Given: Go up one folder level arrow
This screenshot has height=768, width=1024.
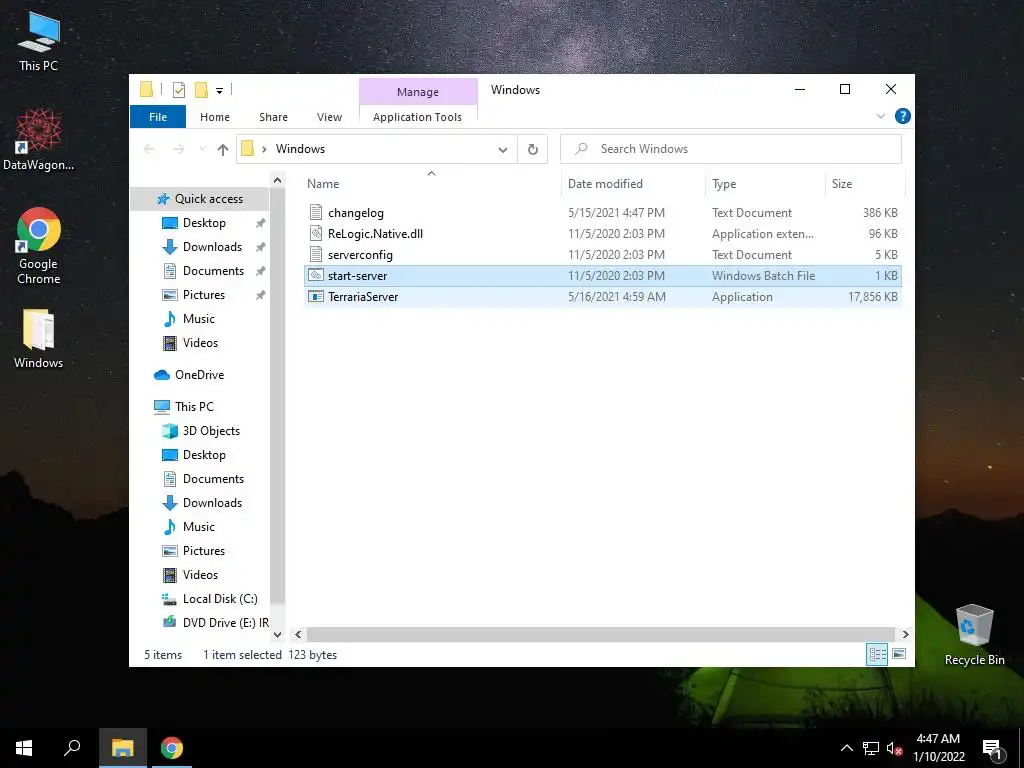Looking at the screenshot, I should (x=223, y=150).
